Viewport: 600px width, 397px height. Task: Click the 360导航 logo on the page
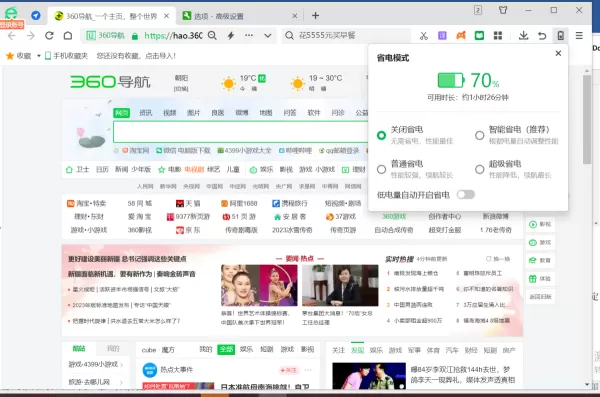tap(110, 82)
